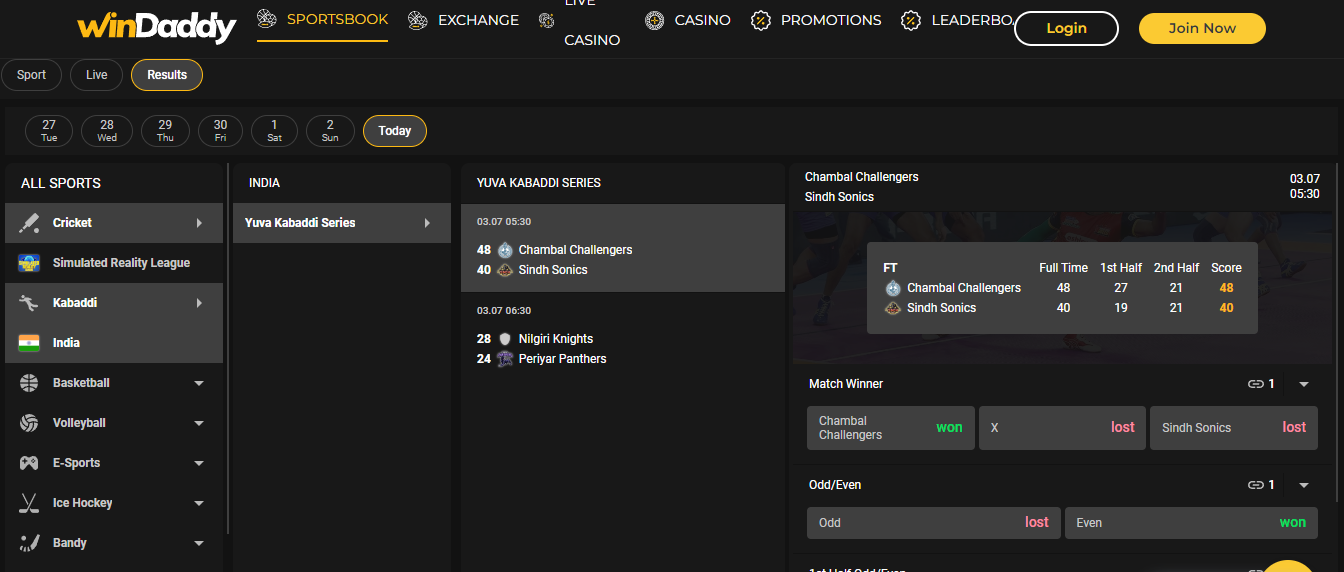1344x572 pixels.
Task: Collapse the Odd/Even market section
Action: (1303, 485)
